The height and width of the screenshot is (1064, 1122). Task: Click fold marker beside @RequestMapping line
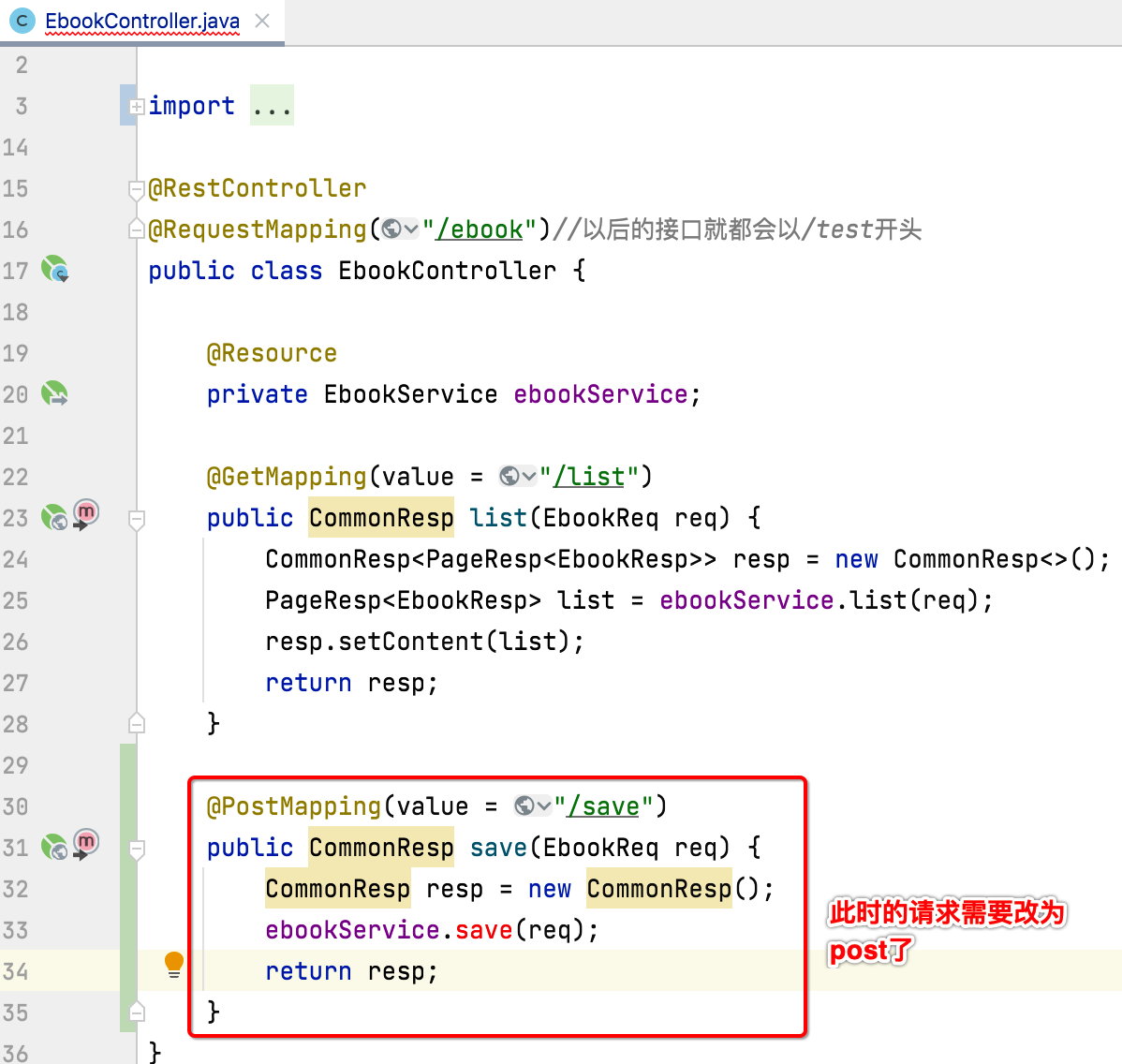[137, 229]
